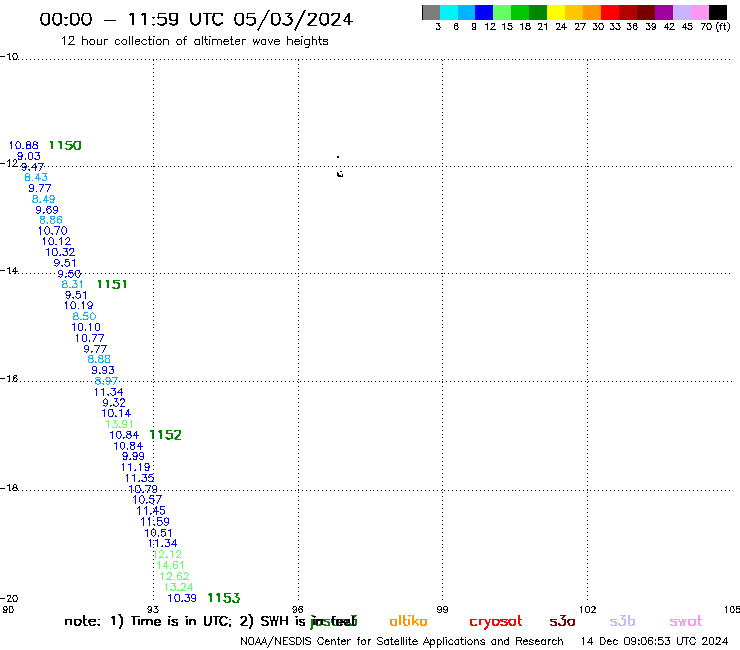This screenshot has height=650, width=740.
Task: Click the wave height value 8.88
Action: [99, 359]
